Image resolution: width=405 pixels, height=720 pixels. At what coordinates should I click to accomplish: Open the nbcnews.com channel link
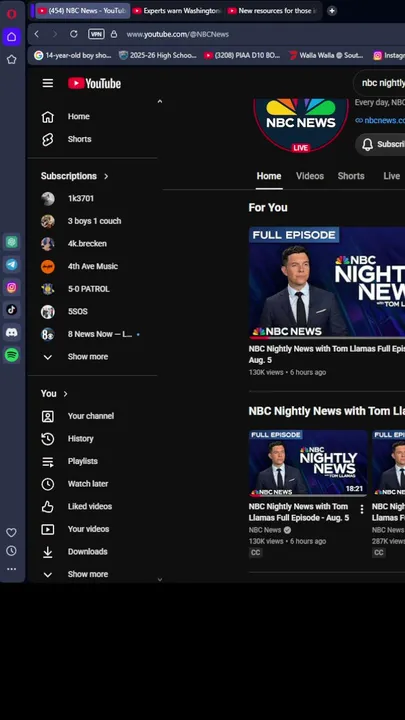pos(380,120)
